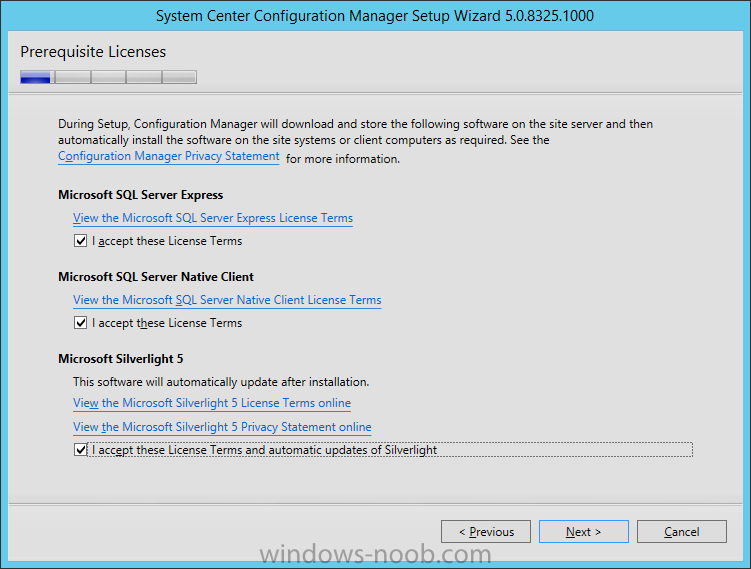
Task: Toggle Native Client license terms acceptance checkbox
Action: pos(80,323)
